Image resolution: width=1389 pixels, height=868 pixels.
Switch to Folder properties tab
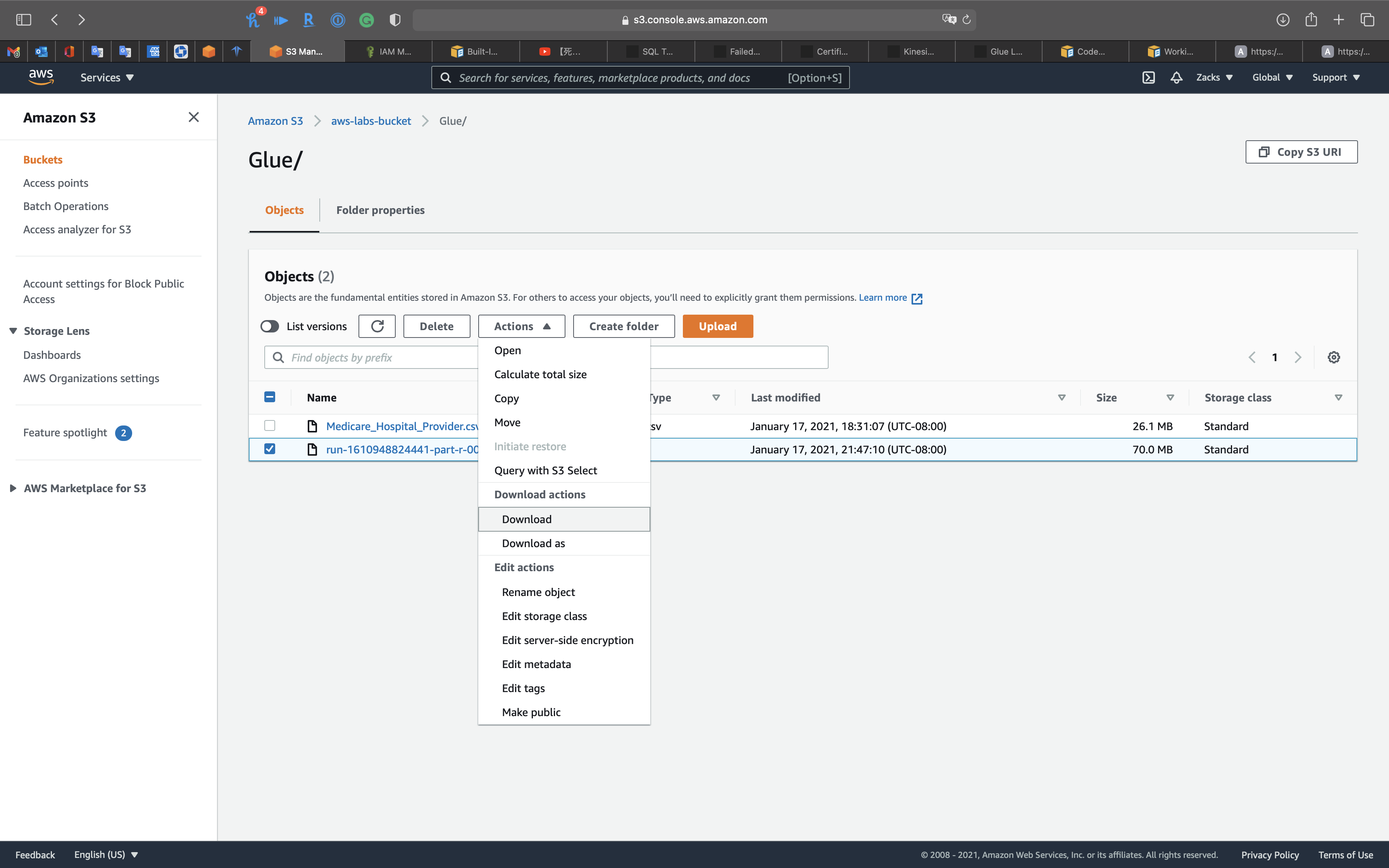380,210
